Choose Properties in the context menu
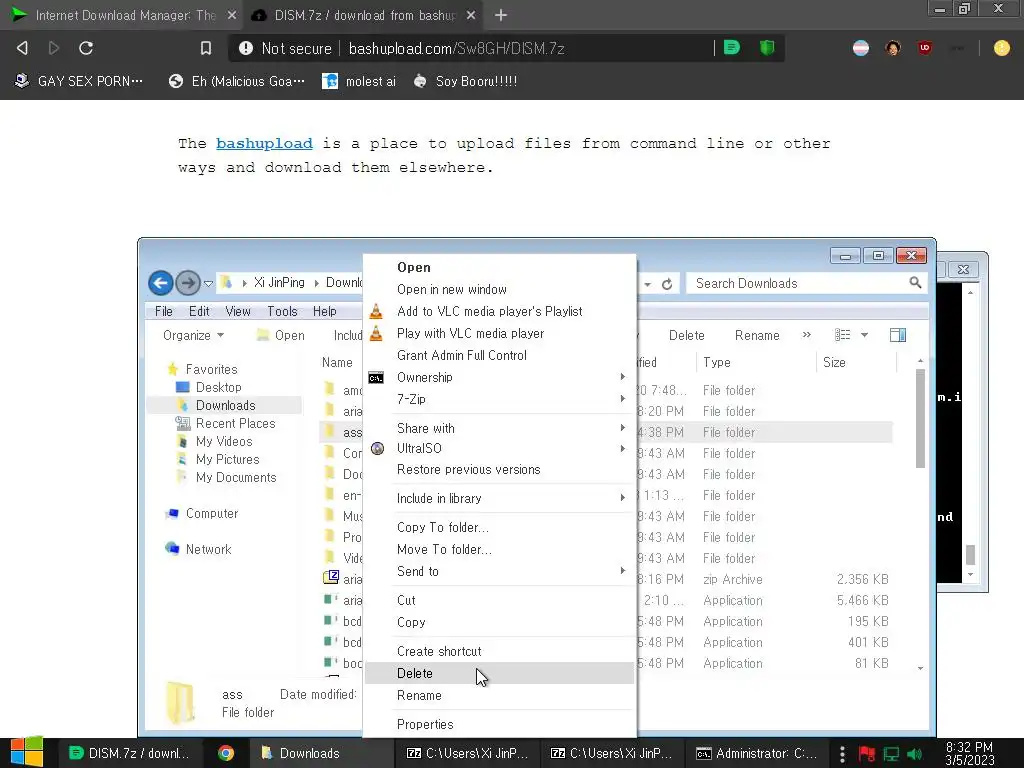 (500, 724)
